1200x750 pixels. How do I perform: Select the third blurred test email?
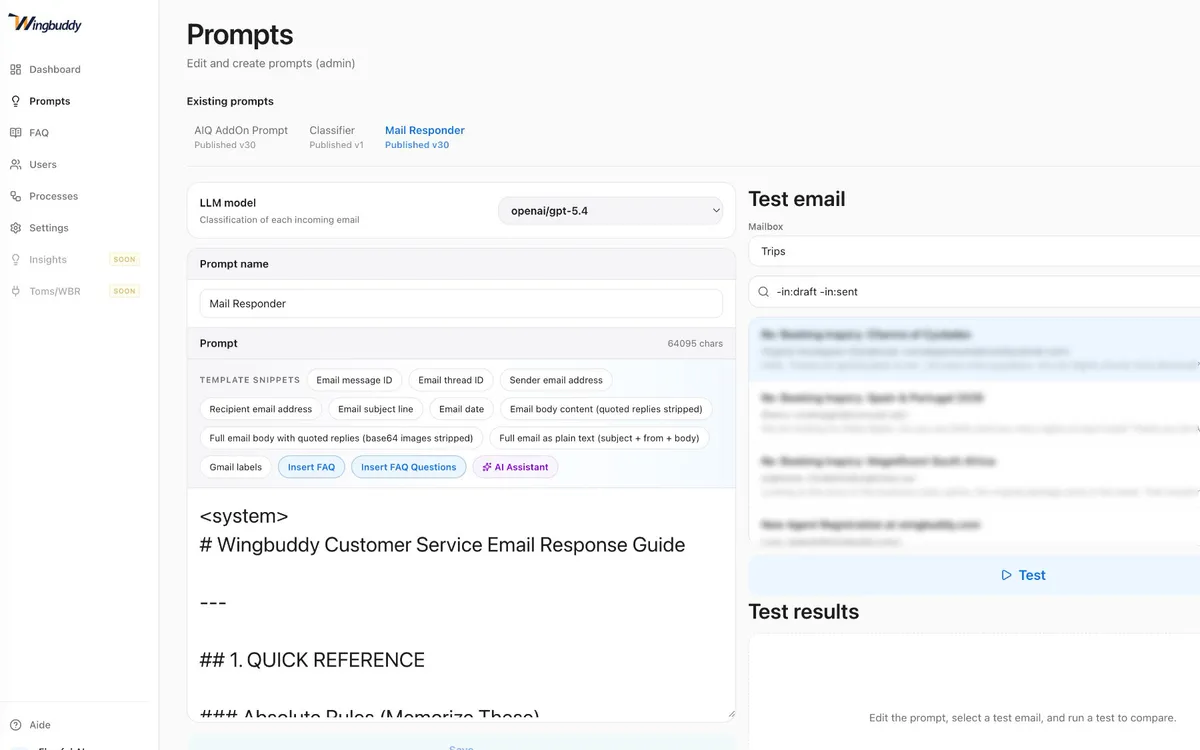[974, 478]
